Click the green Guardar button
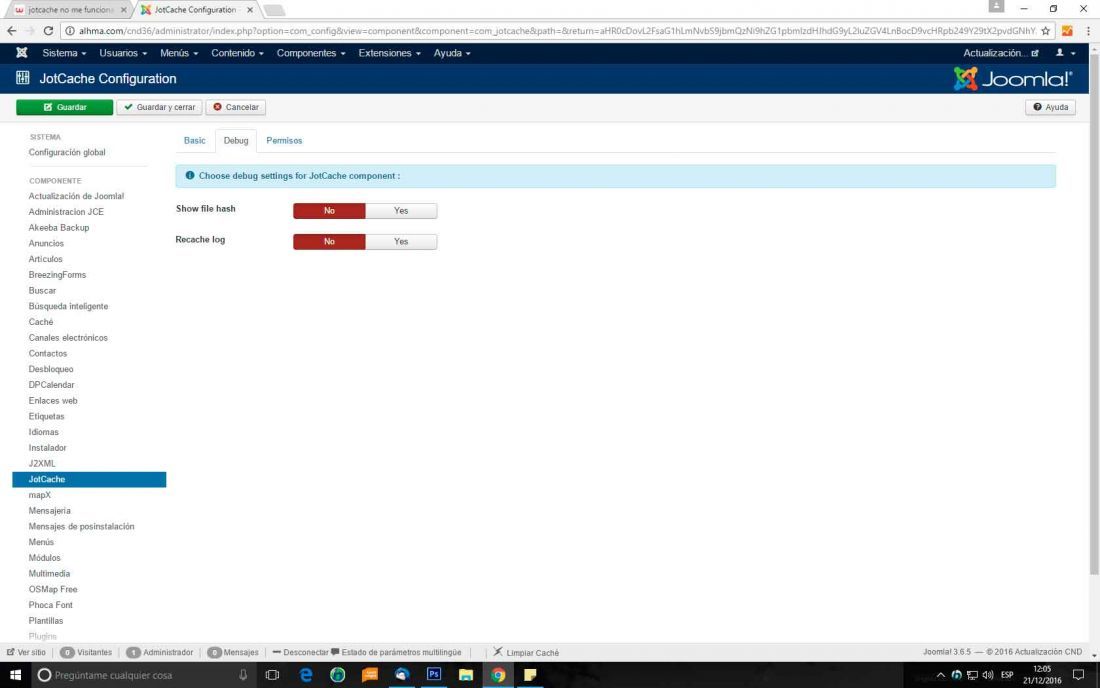Image resolution: width=1100 pixels, height=688 pixels. 65,107
